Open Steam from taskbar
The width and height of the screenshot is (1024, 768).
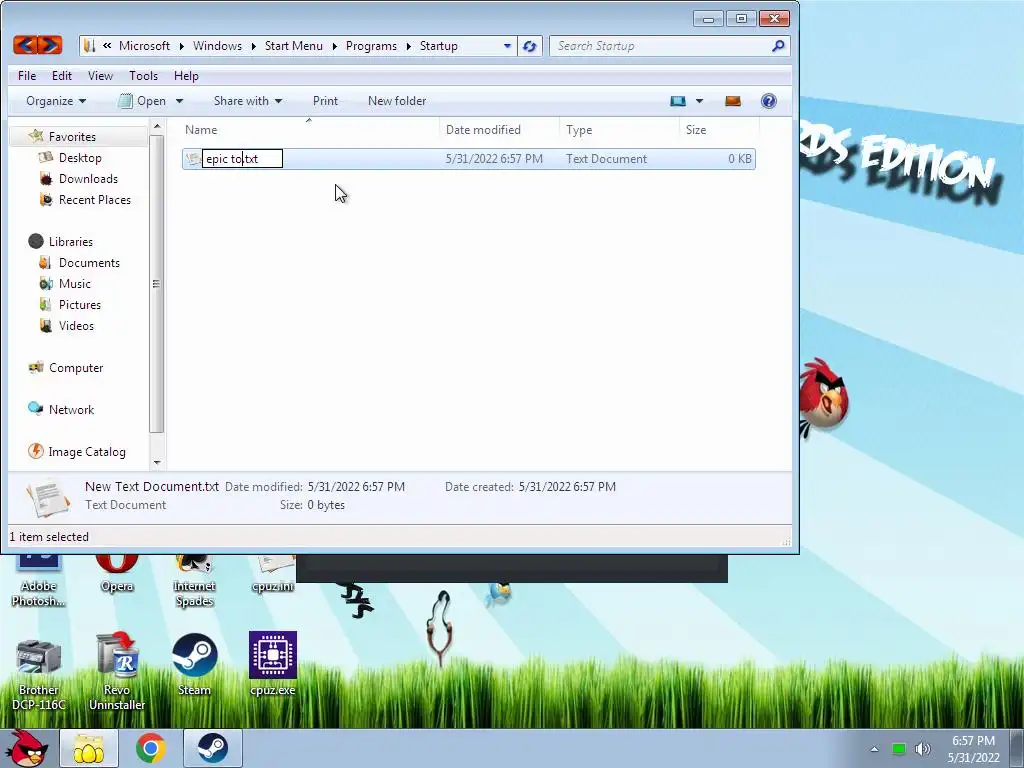pyautogui.click(x=212, y=748)
